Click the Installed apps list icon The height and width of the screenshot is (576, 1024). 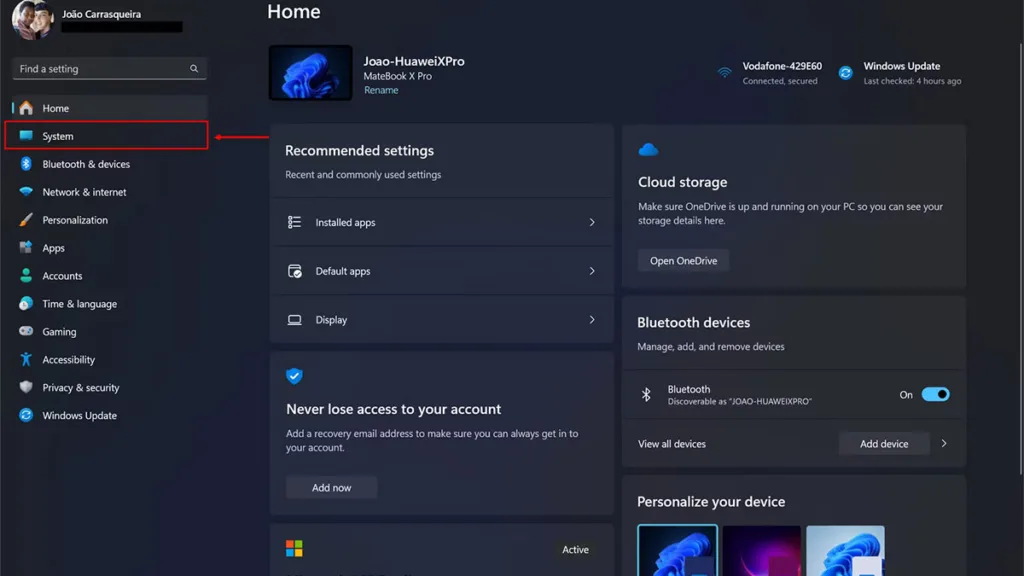coord(295,222)
